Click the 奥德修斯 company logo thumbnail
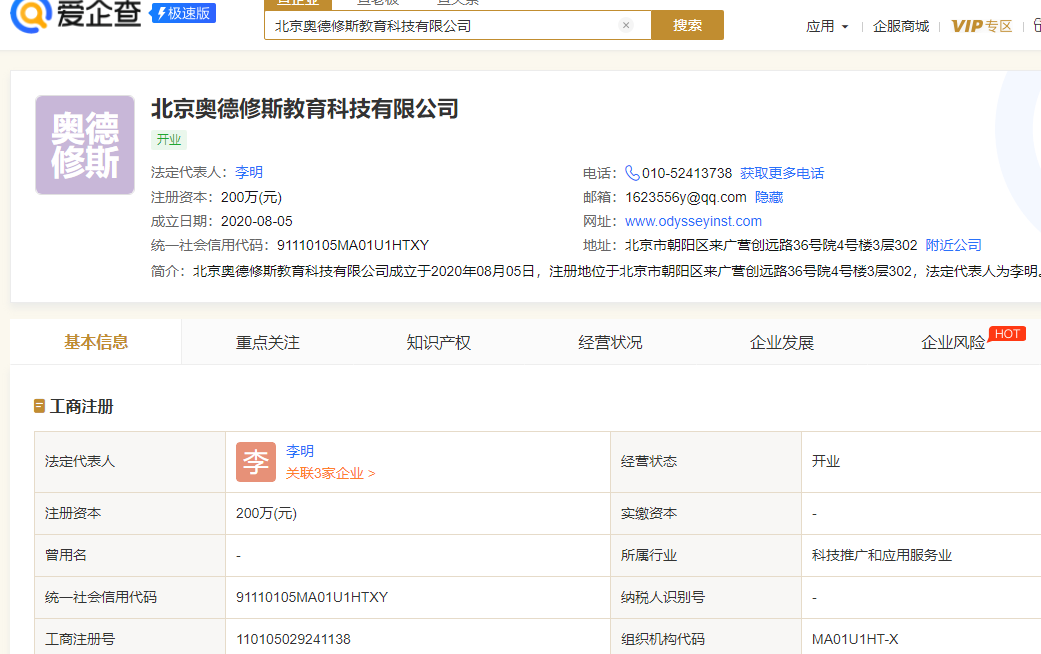 pyautogui.click(x=85, y=145)
